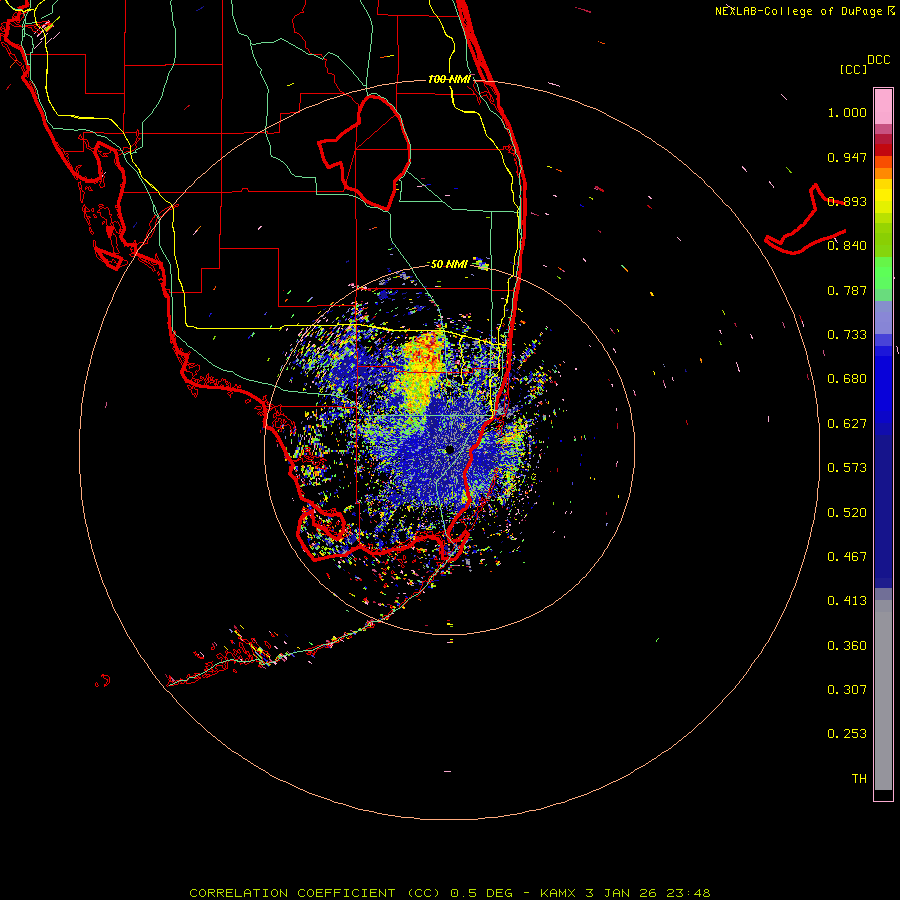This screenshot has height=900, width=900.
Task: Click the TH threshold label on the scale
Action: click(x=859, y=779)
